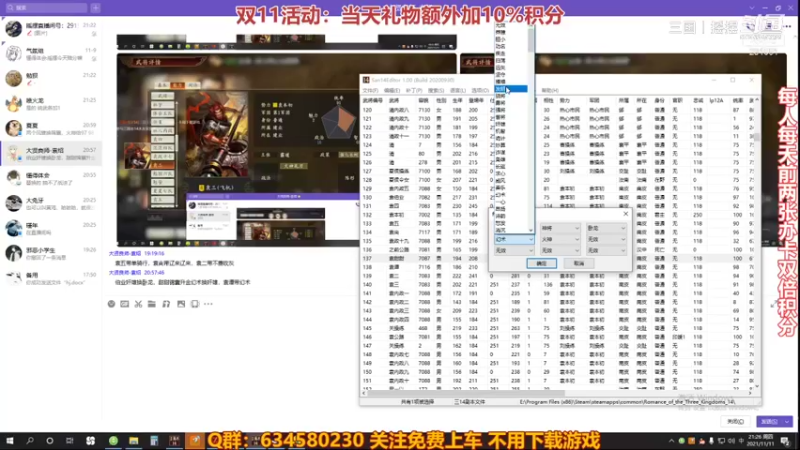Open the emoji picker in chat toolbar
This screenshot has height=450, width=800.
pos(111,304)
